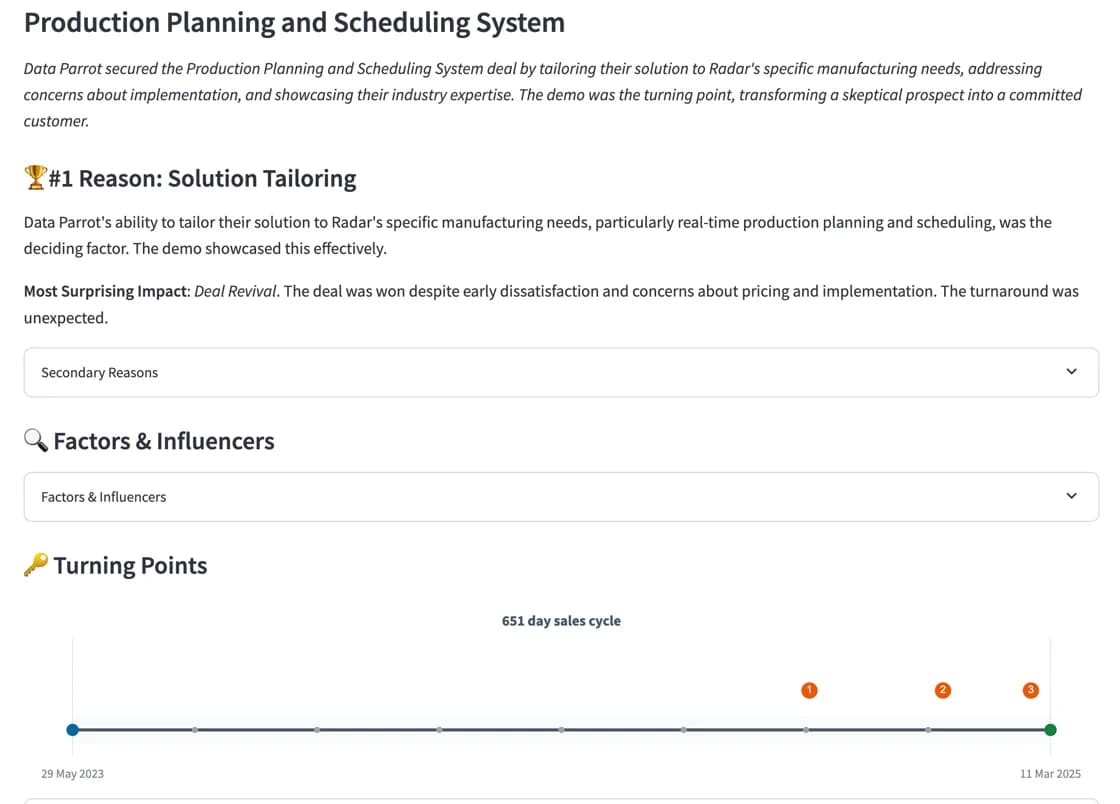Select the 29 May 2023 date label
This screenshot has height=804, width=1120.
pos(71,773)
